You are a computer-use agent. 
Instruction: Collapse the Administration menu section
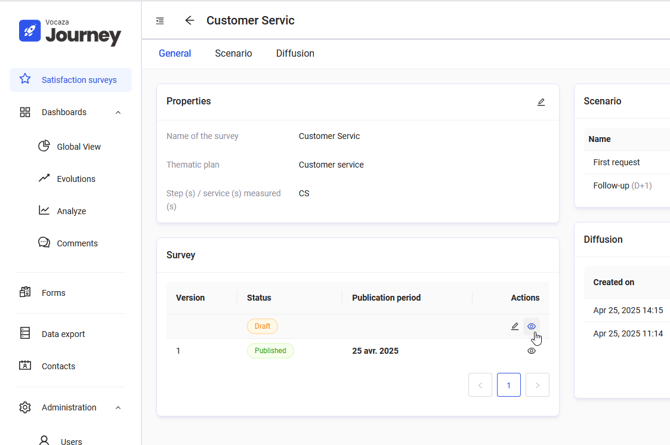click(118, 408)
